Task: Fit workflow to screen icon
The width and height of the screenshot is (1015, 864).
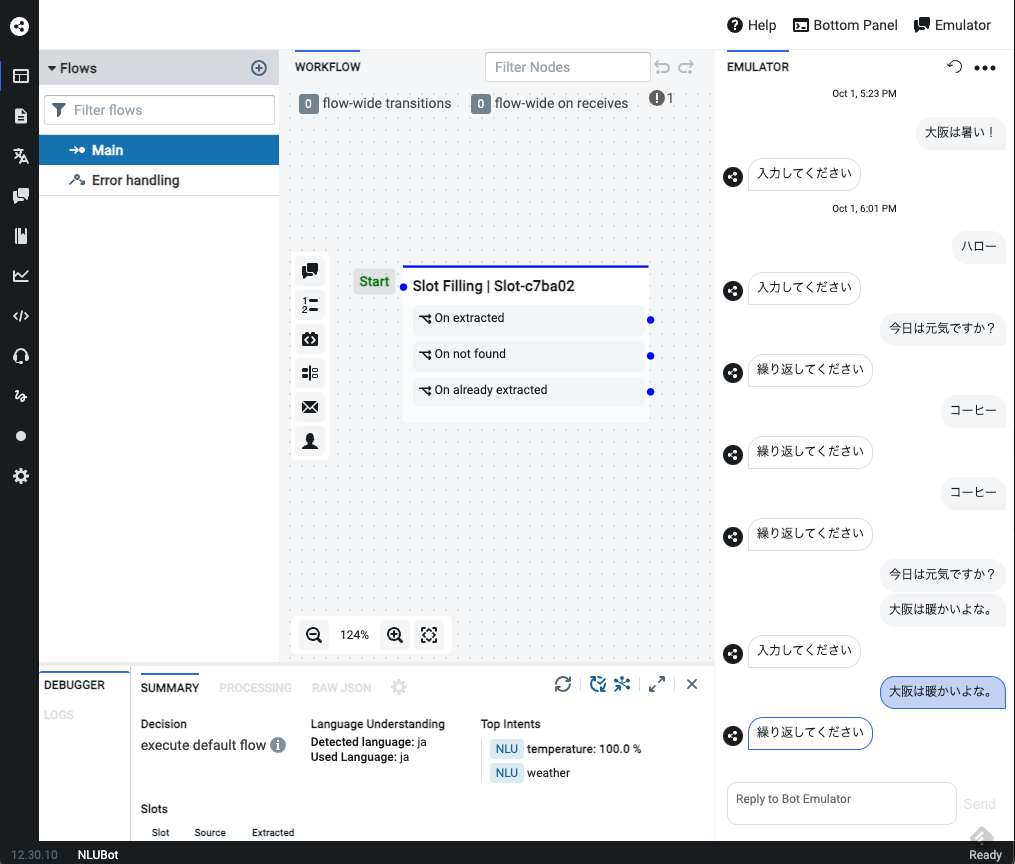Action: point(429,635)
